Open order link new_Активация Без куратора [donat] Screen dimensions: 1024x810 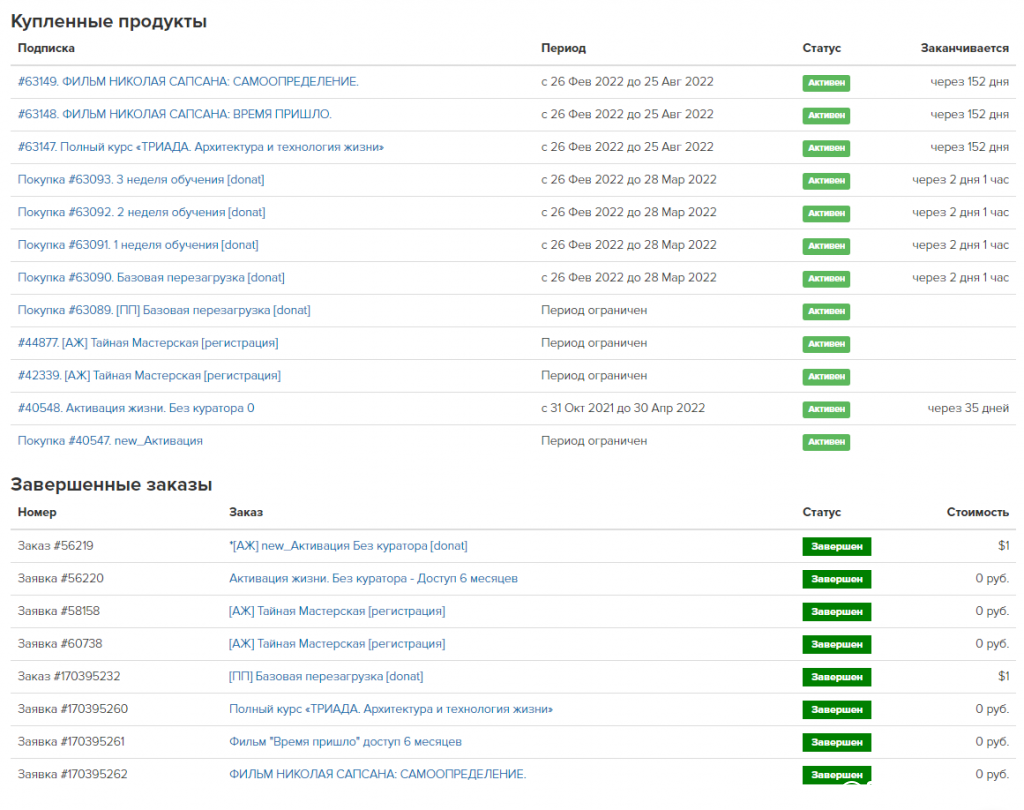click(x=348, y=545)
